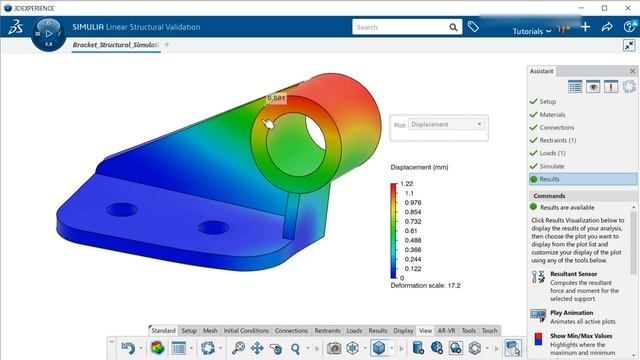
Task: Click the Assistant exclamation diagnostics icon
Action: point(611,87)
